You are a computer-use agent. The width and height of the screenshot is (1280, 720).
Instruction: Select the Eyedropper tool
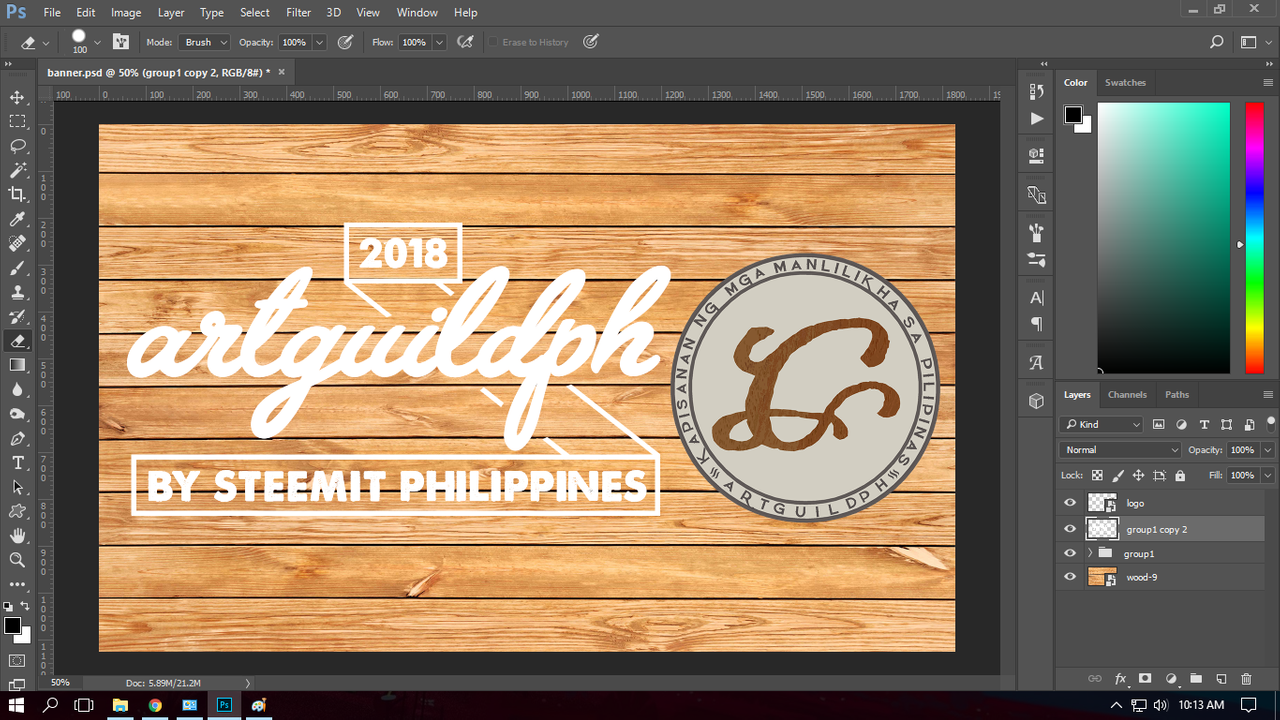pyautogui.click(x=17, y=219)
